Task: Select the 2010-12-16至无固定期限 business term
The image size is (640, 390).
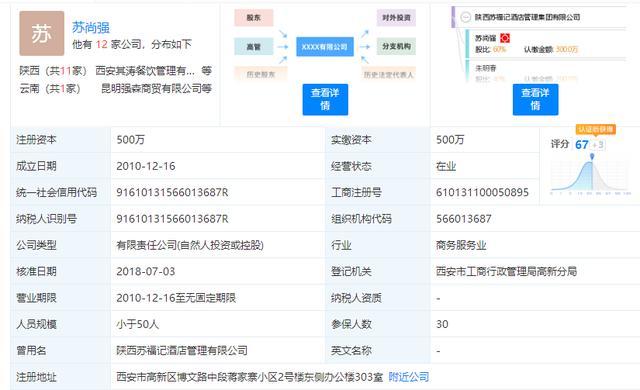Action: [x=176, y=298]
